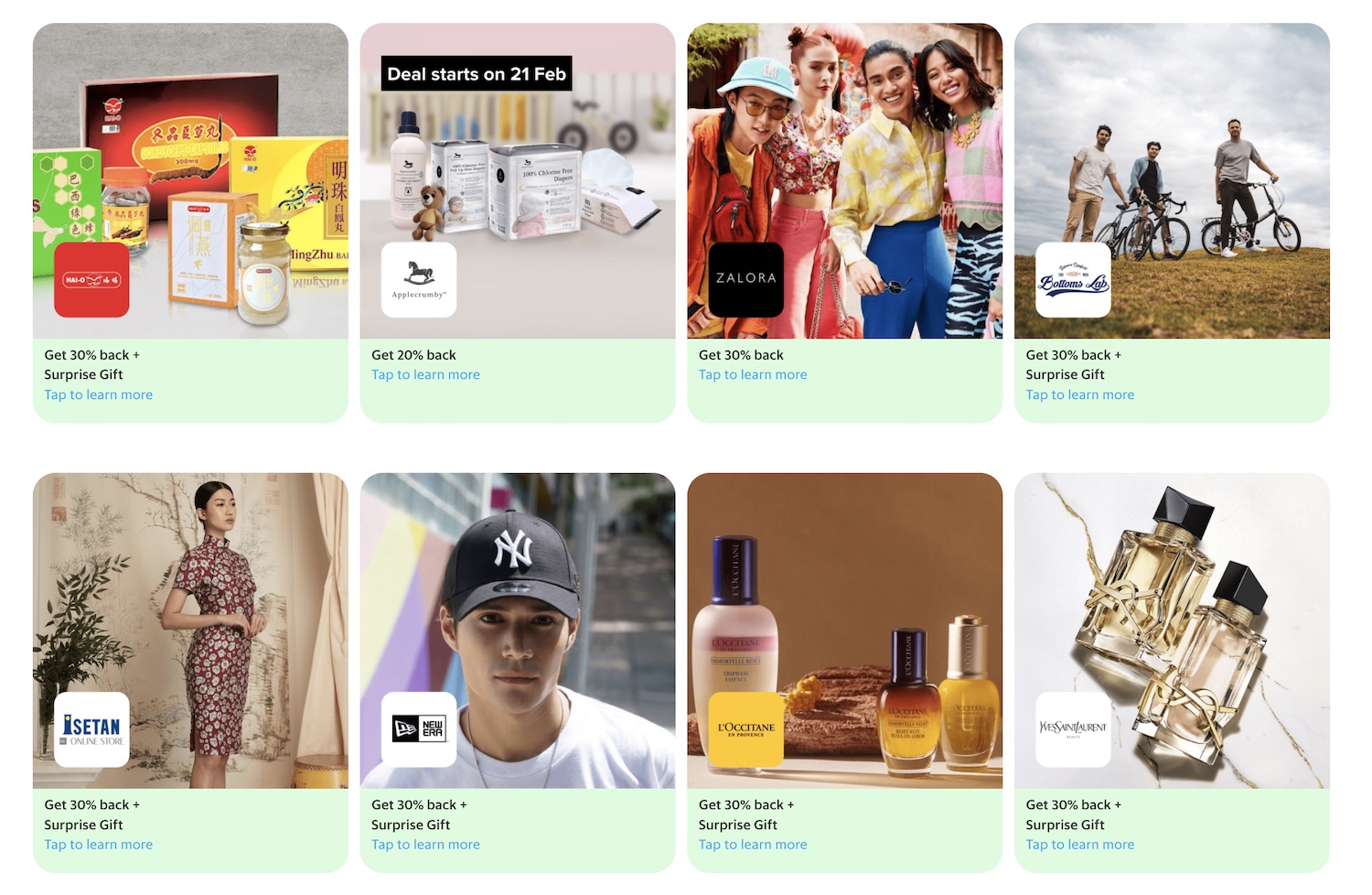Tap to learn more under L'Occitane deal
The image size is (1372, 895).
(753, 845)
